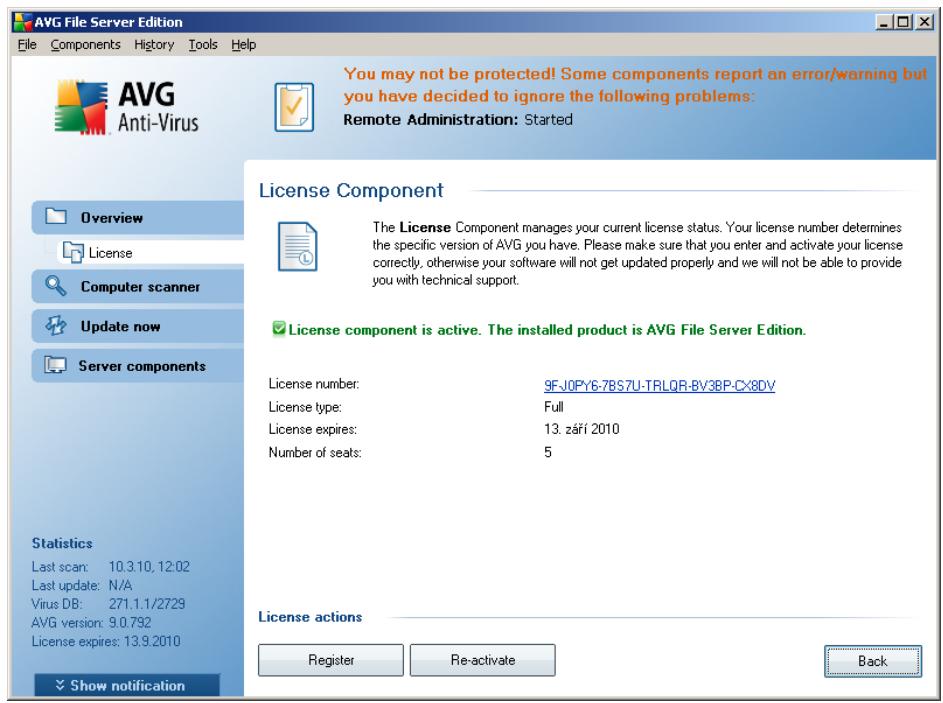Image resolution: width=943 pixels, height=703 pixels.
Task: Click the AVG title bar application icon
Action: (22, 22)
